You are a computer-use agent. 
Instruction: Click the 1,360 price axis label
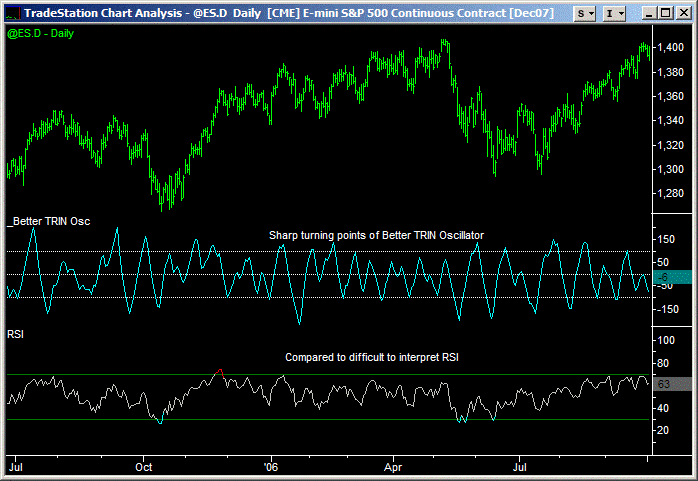point(670,96)
